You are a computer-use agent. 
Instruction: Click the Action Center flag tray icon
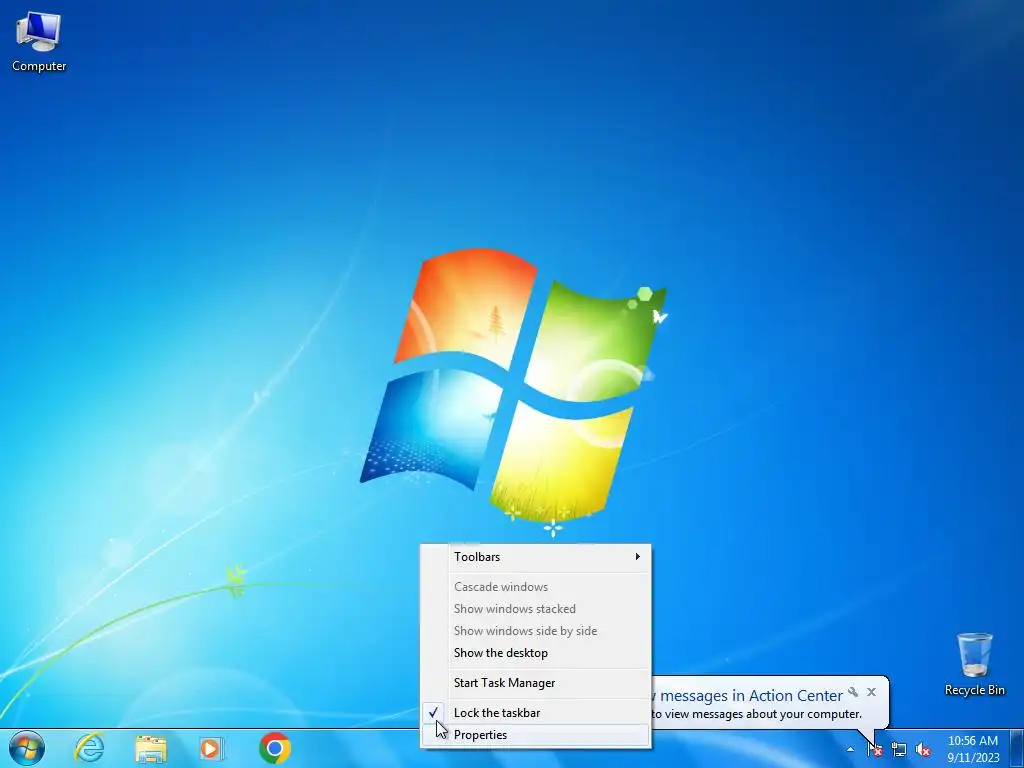(874, 750)
